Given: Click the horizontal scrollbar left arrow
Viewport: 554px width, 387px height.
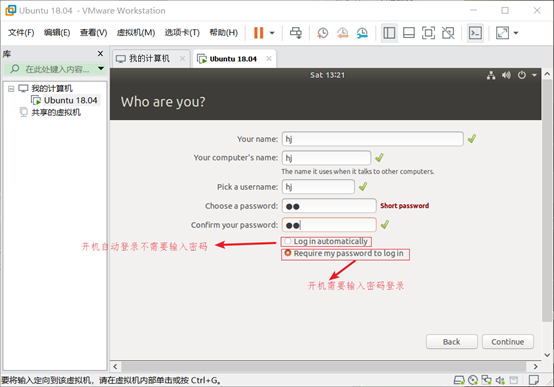Looking at the screenshot, I should point(115,367).
